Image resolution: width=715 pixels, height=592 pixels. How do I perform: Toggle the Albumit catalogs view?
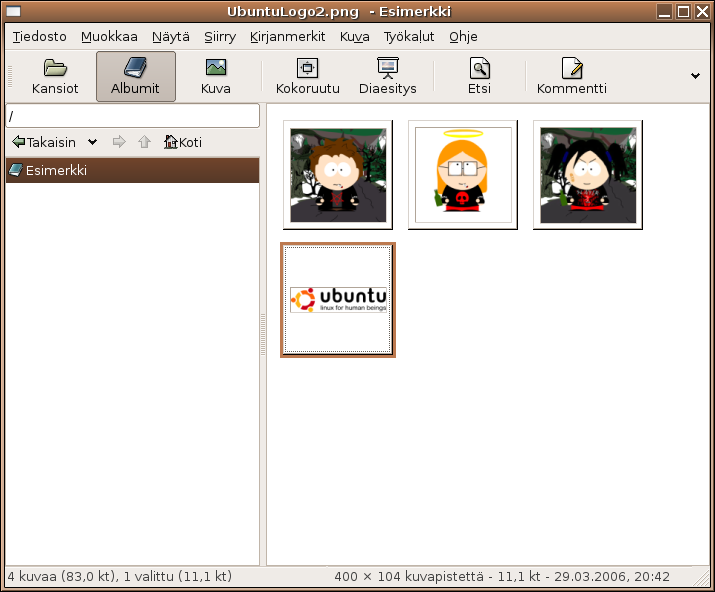[x=135, y=76]
